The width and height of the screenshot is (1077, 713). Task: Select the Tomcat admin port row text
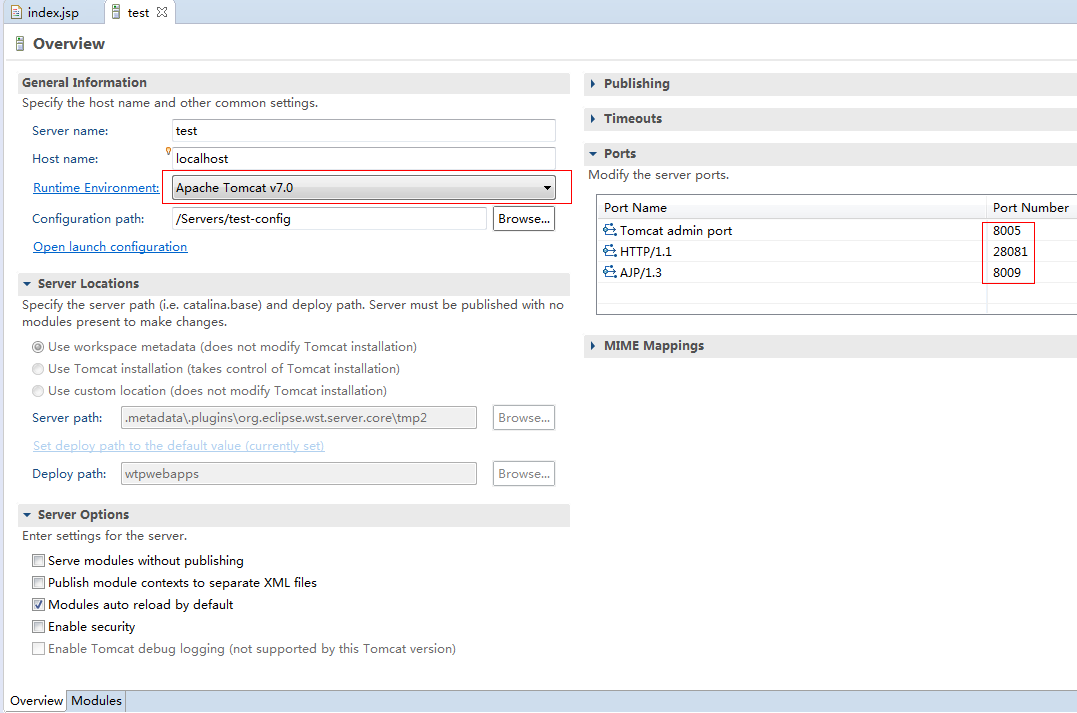pyautogui.click(x=676, y=231)
